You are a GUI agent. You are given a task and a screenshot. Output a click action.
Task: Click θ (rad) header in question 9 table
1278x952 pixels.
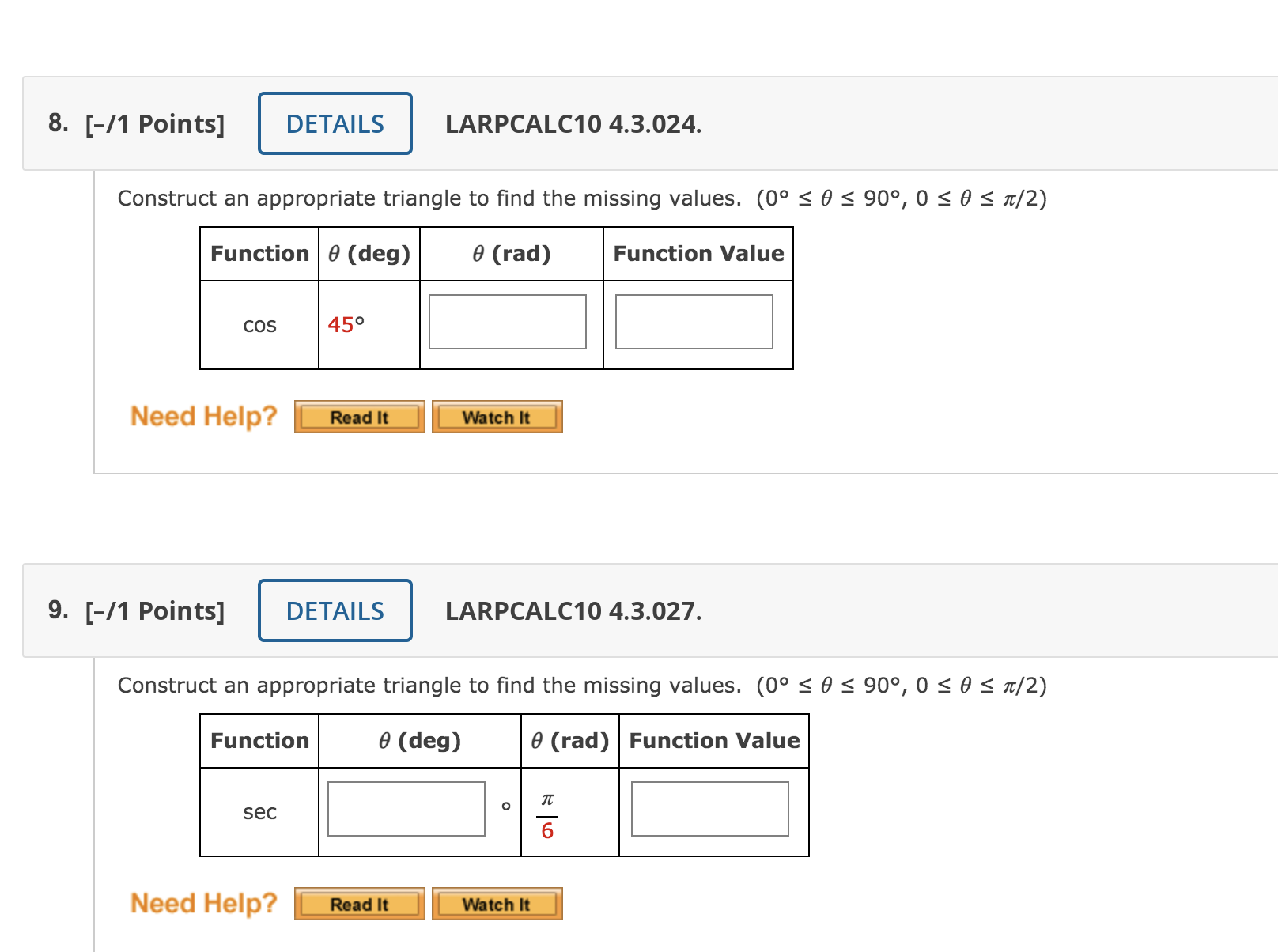coord(570,741)
